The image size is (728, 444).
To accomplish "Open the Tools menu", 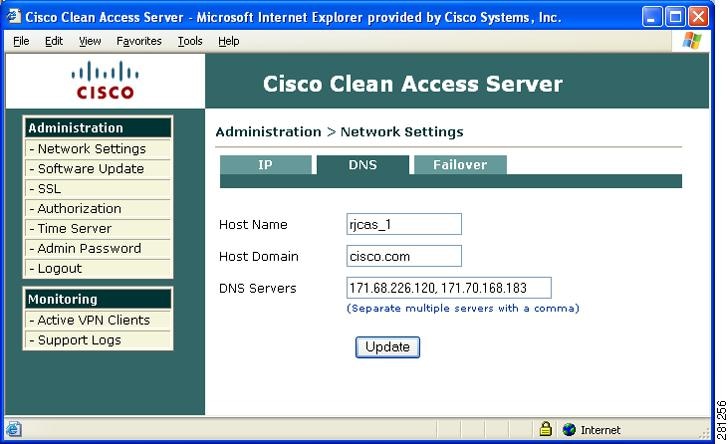I will [x=190, y=41].
